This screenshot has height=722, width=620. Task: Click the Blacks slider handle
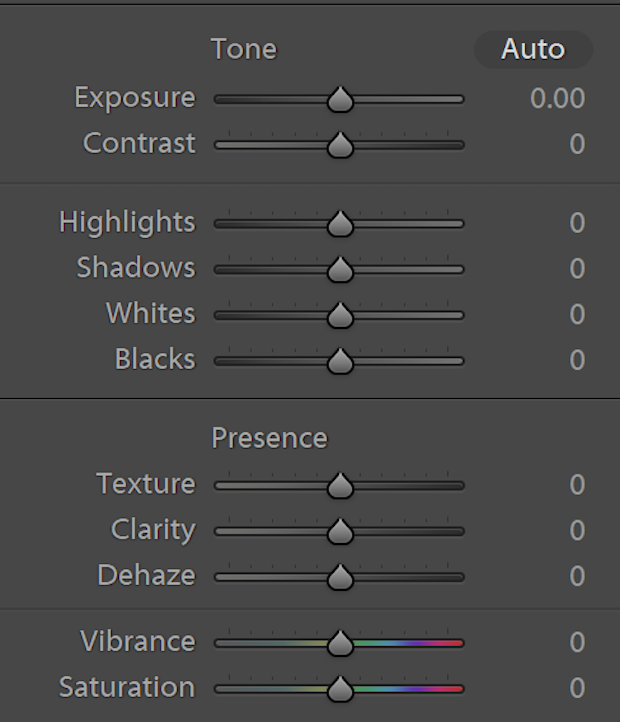[340, 361]
